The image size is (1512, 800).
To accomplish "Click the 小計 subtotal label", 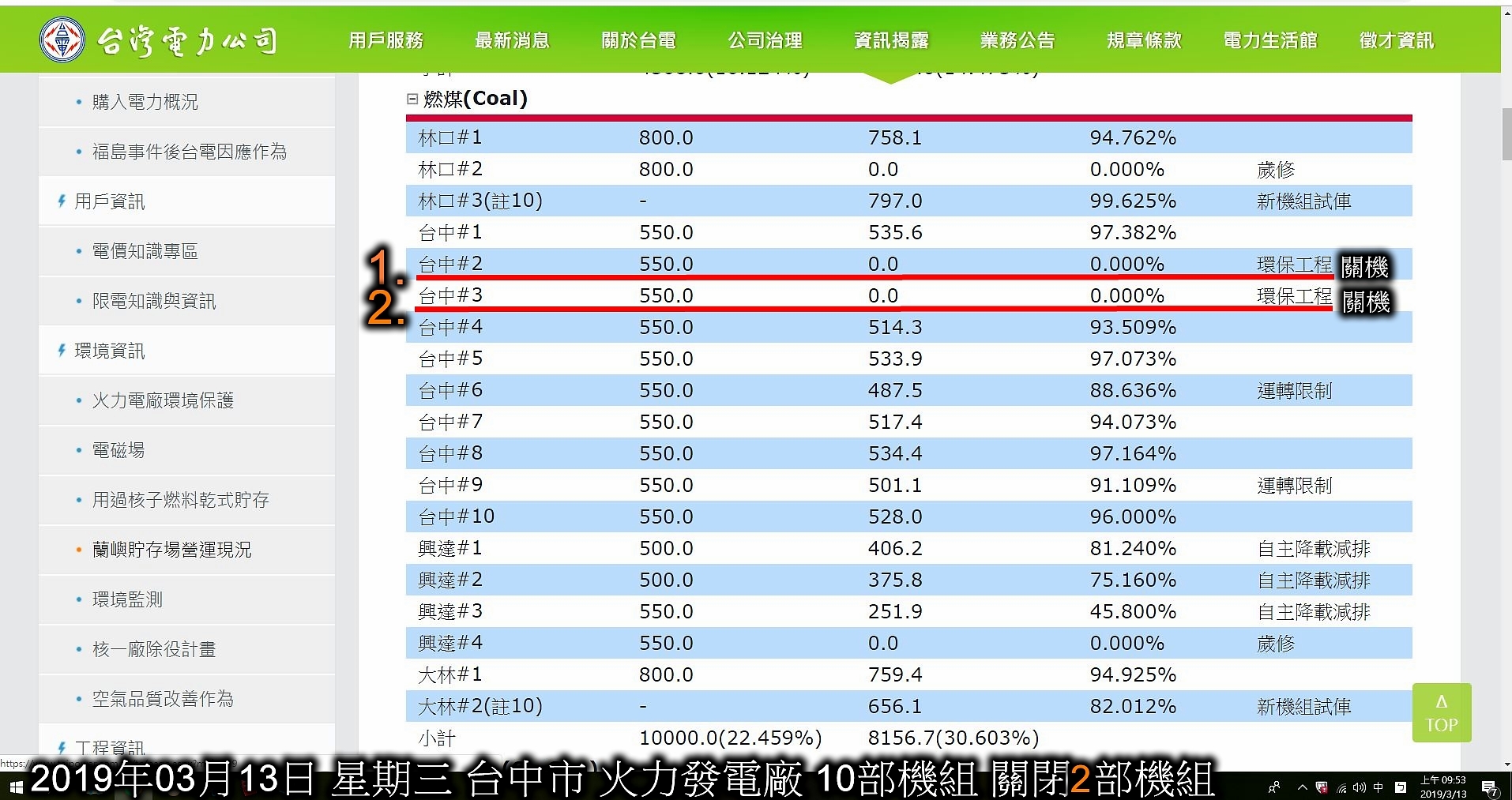I will (437, 738).
